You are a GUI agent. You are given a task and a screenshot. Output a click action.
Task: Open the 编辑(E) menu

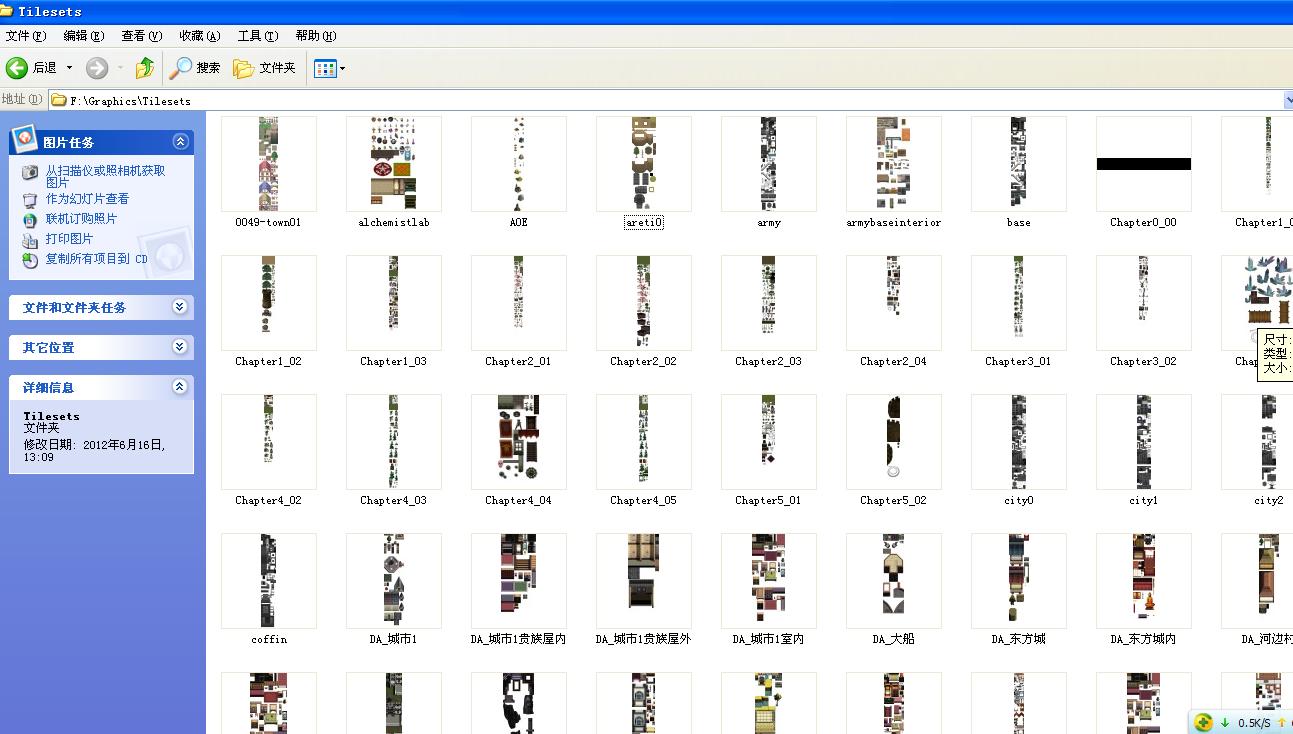[x=84, y=36]
